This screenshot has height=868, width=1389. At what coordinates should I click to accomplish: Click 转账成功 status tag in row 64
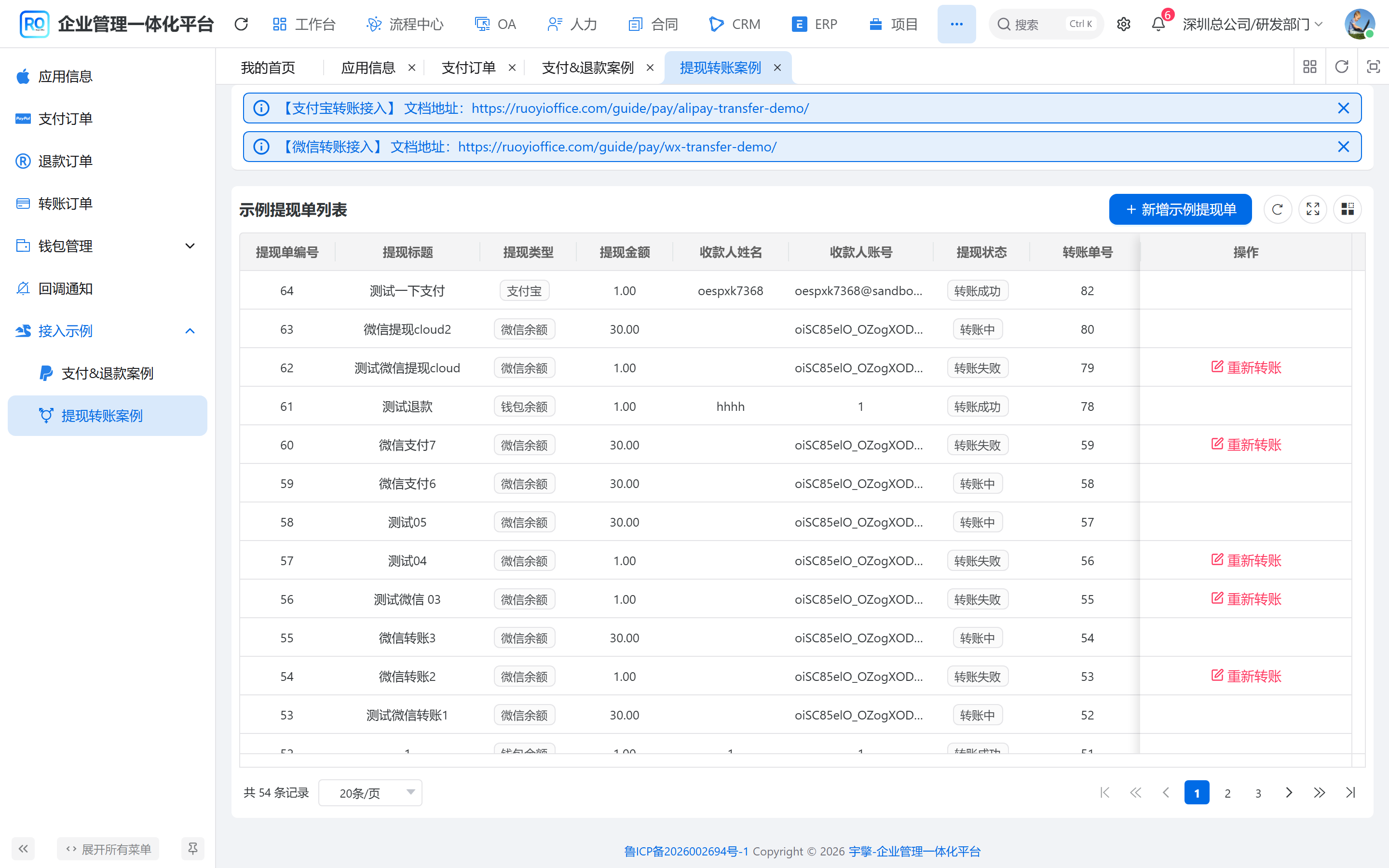[x=978, y=290]
